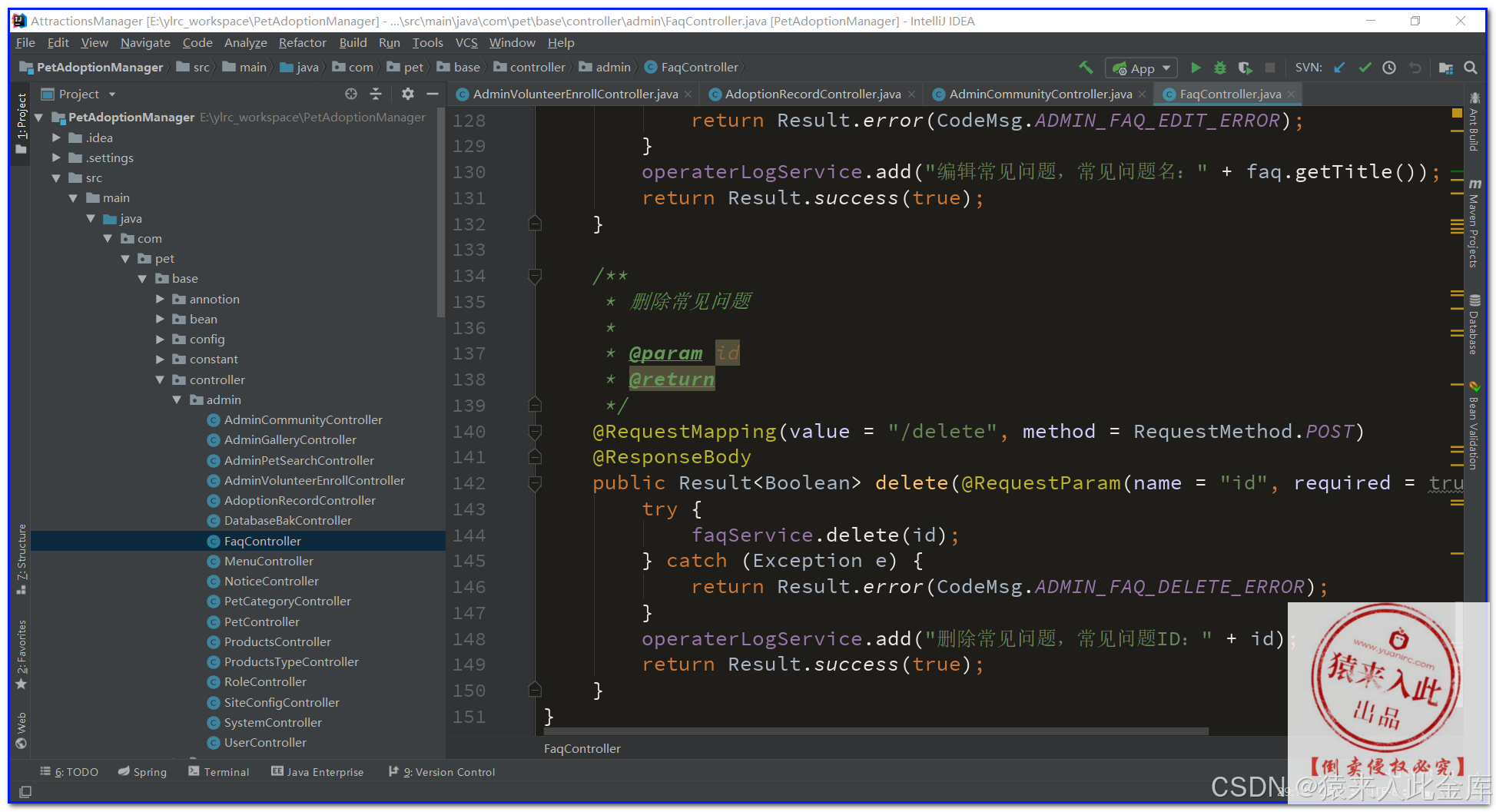This screenshot has width=1496, height=812.
Task: Place cursor on faqService.delete(id) line
Action: [825, 535]
